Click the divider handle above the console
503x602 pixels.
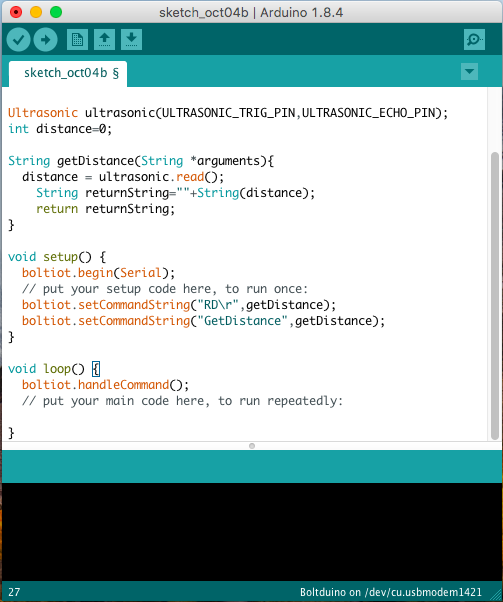[252, 446]
